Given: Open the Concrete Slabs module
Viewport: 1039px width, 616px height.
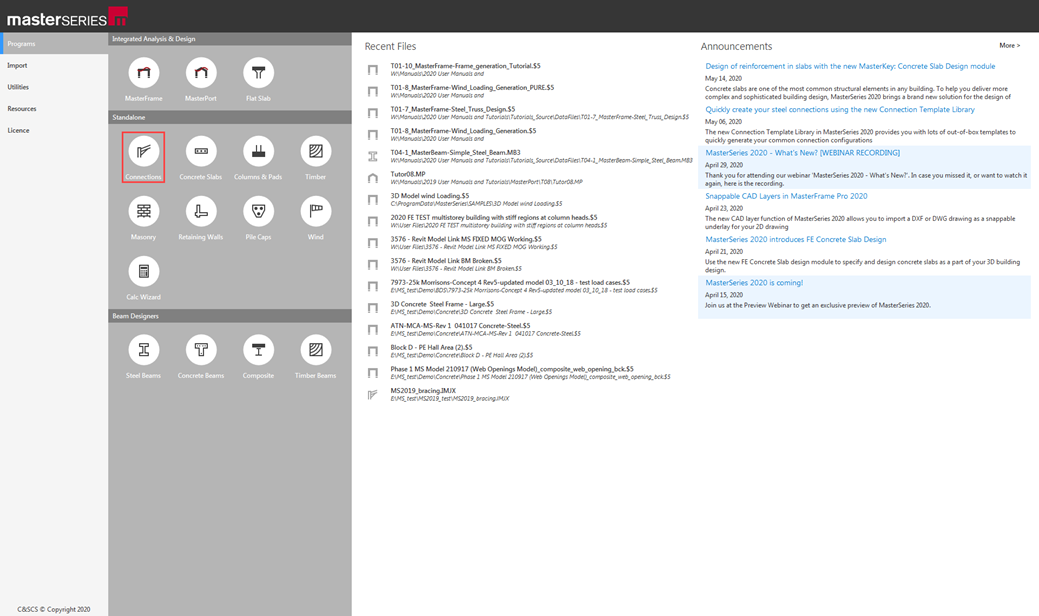Looking at the screenshot, I should click(201, 152).
